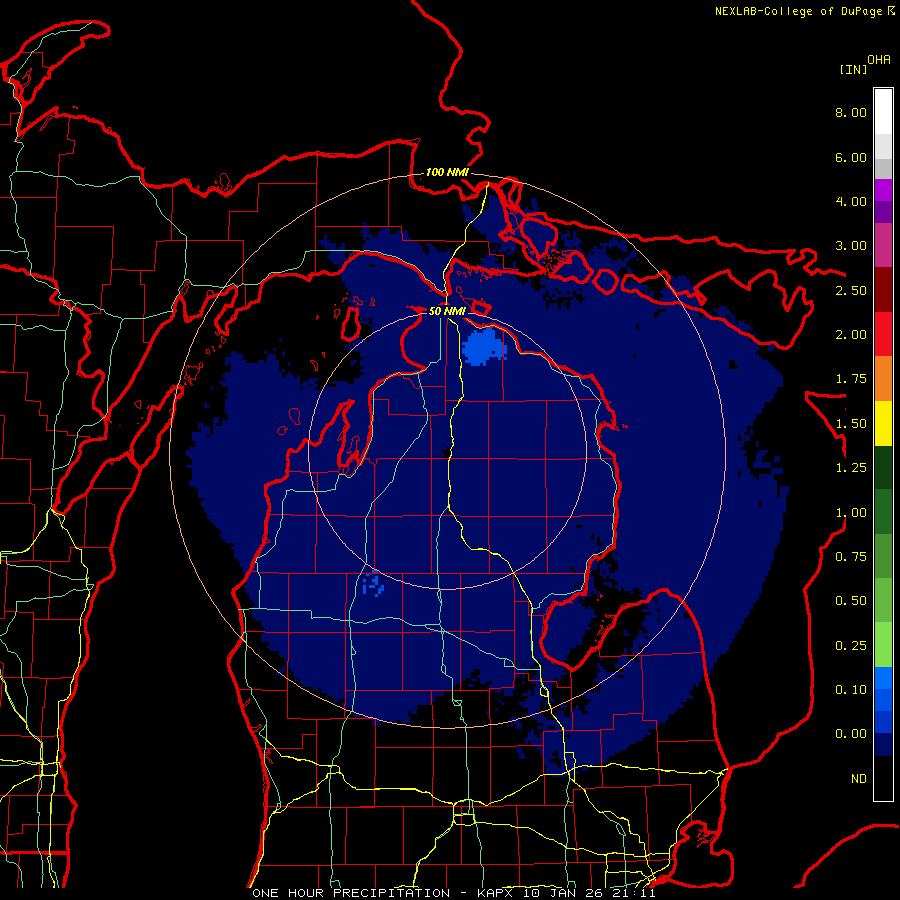Click the ND legend label
The height and width of the screenshot is (900, 900).
click(x=859, y=779)
